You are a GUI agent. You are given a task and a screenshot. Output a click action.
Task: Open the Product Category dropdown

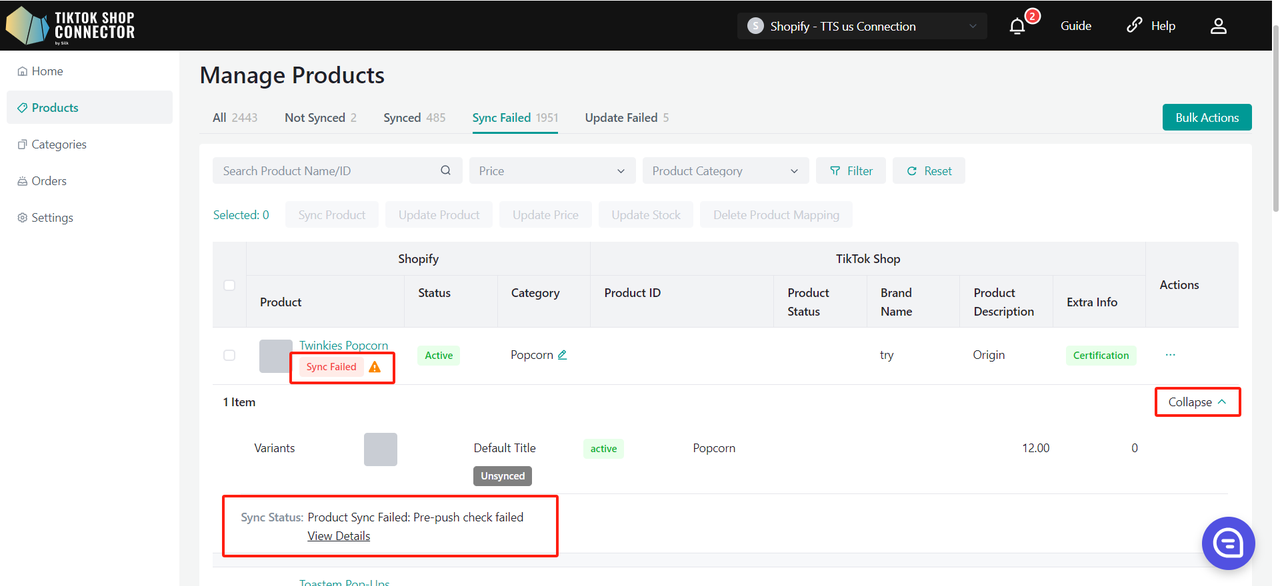(725, 171)
